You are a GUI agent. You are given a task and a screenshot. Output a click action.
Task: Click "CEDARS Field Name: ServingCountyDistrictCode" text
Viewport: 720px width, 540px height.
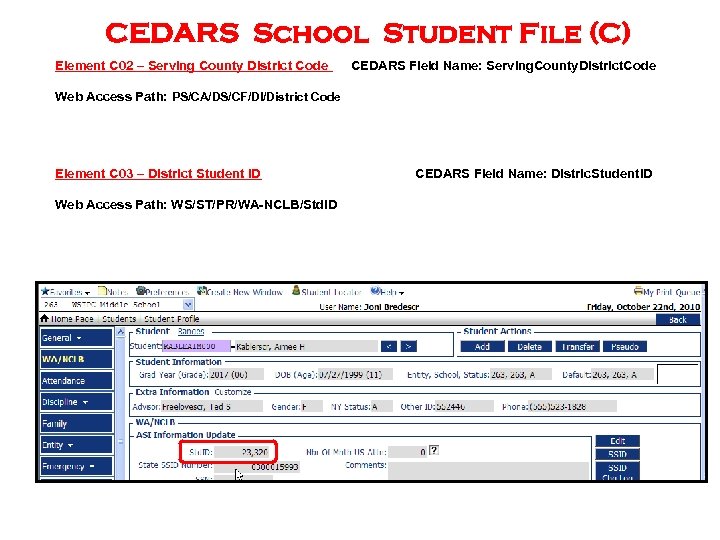[504, 66]
